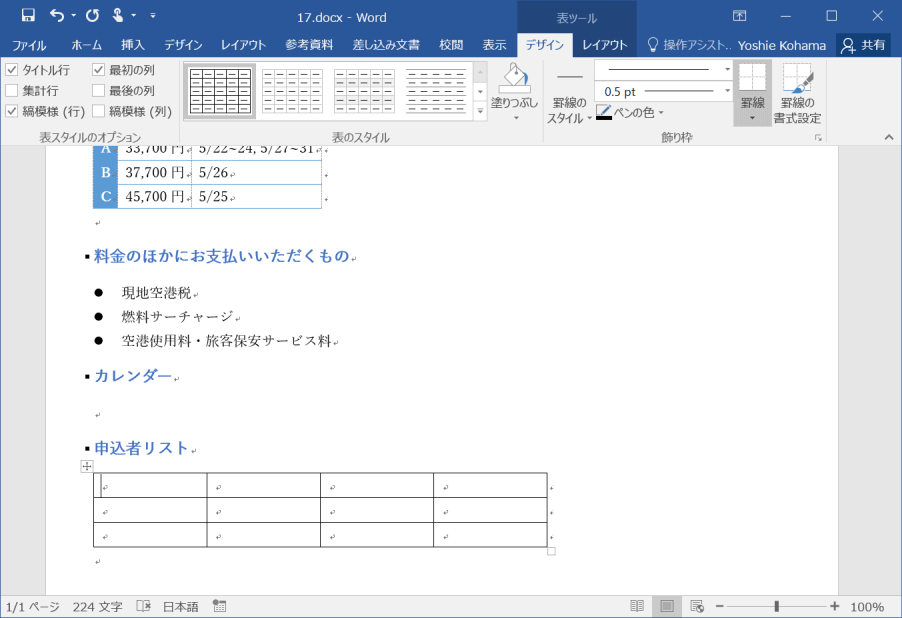Open the 飾り枠 dialog launcher
The width and height of the screenshot is (902, 618).
(818, 138)
